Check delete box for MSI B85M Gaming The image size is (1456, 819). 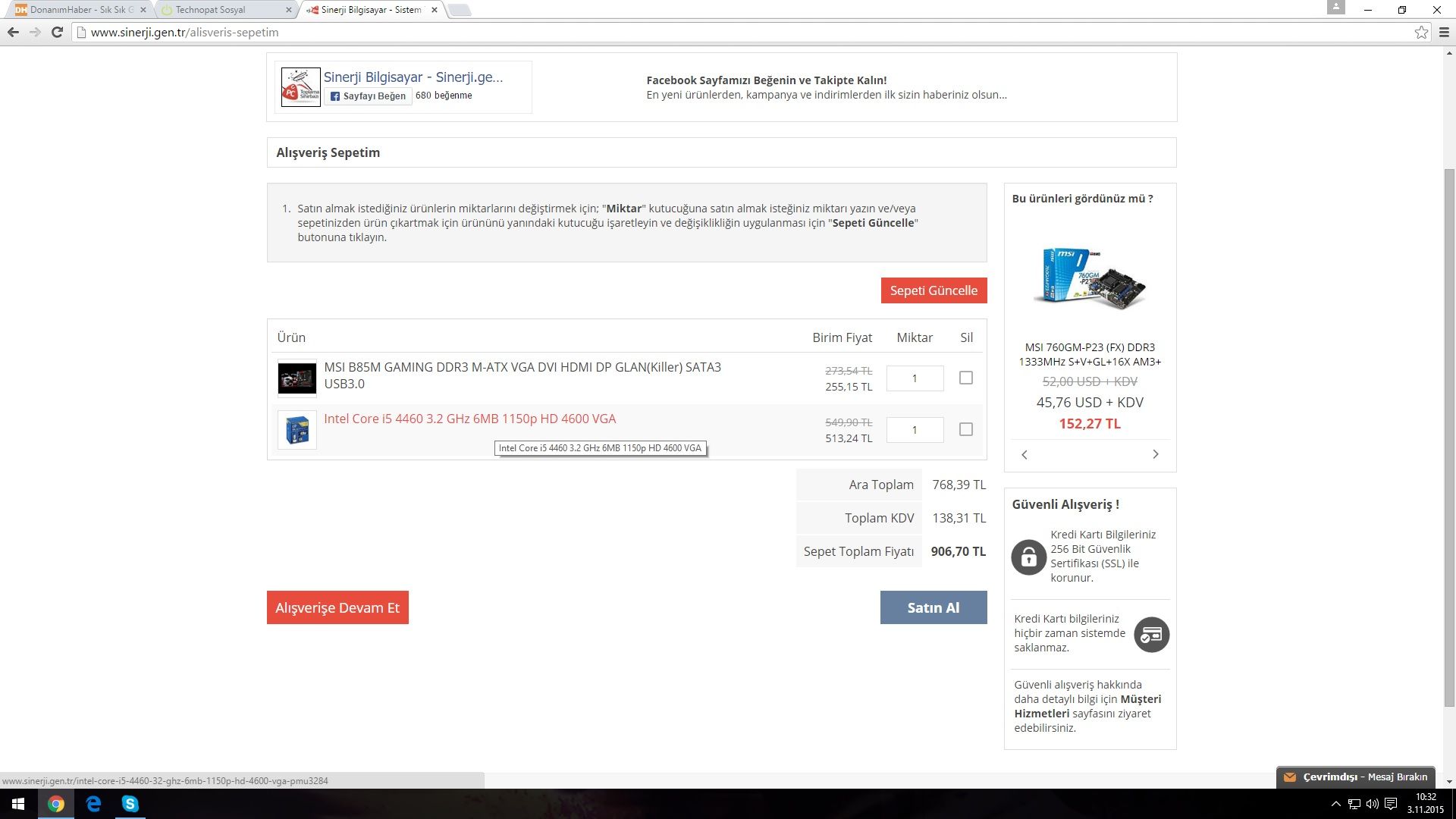(965, 378)
